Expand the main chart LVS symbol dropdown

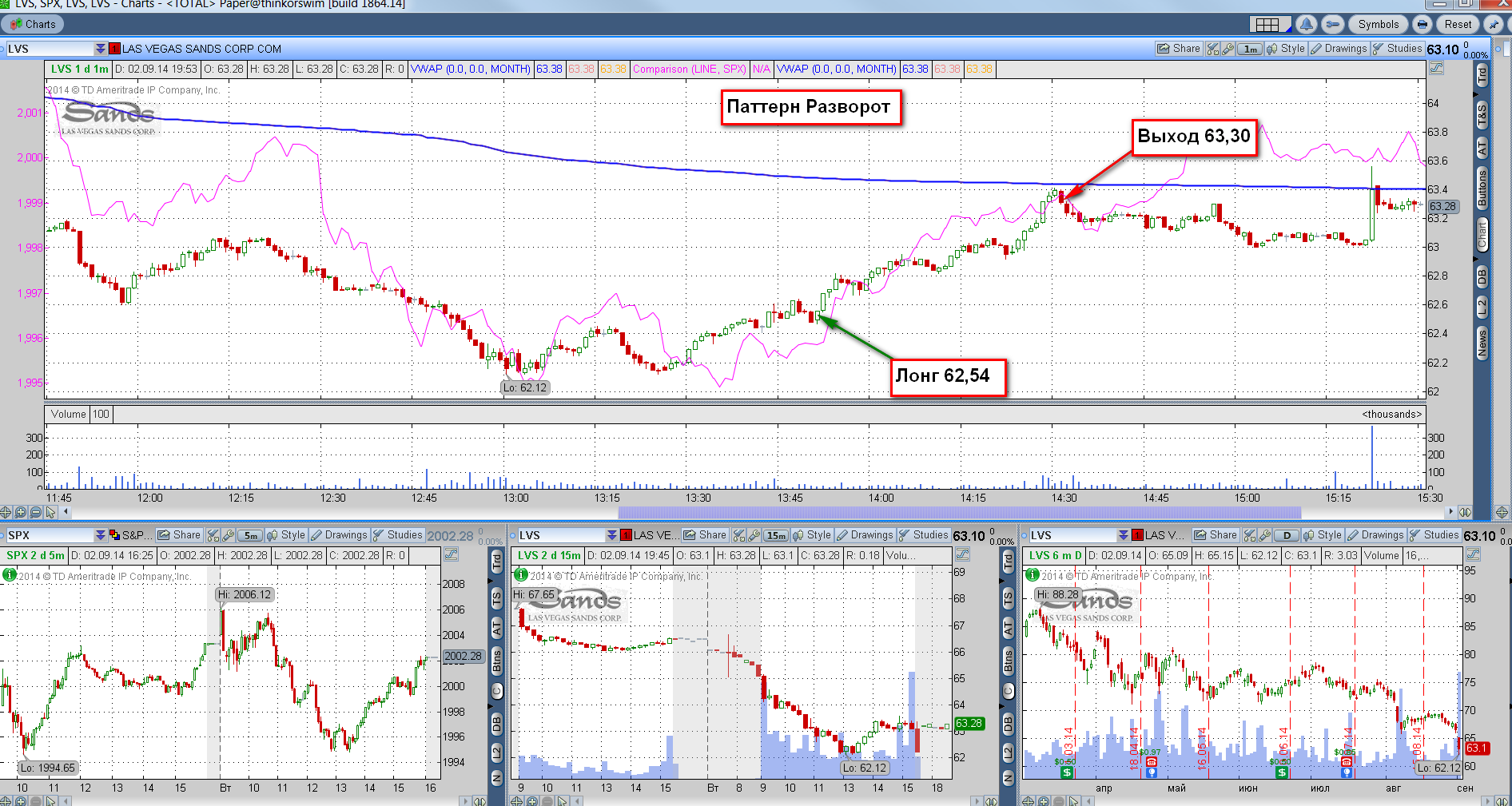tap(100, 49)
